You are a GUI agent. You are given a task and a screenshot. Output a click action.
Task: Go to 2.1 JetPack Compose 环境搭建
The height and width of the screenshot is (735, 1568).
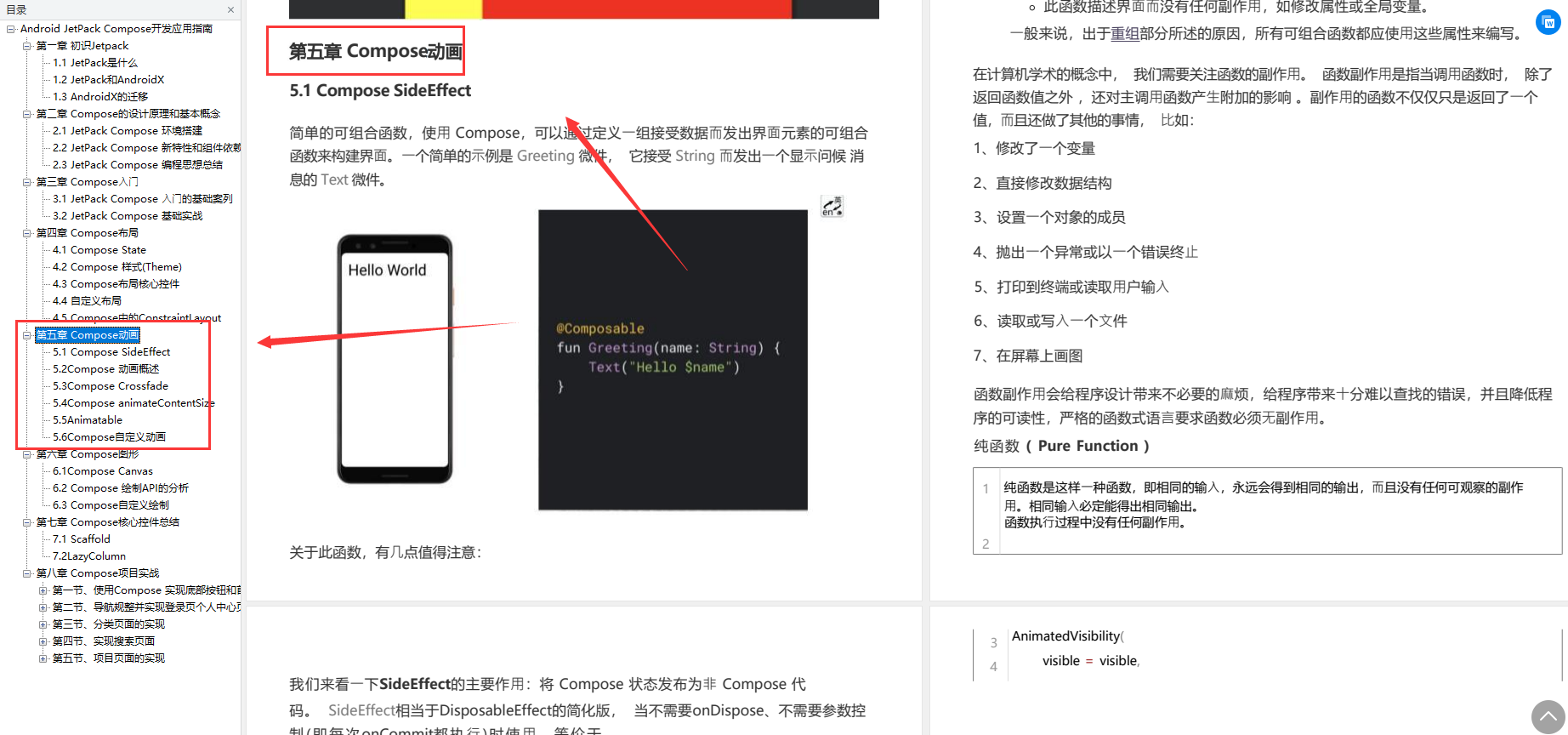click(128, 131)
